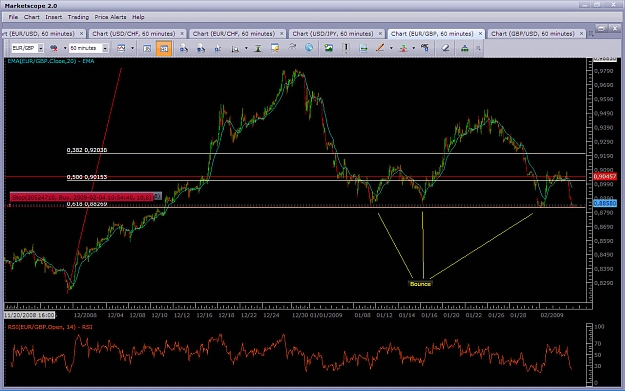Viewport: 625px width, 391px height.
Task: Click the EMA(EUR/GBP.Close,20) indicator label
Action: (51, 61)
